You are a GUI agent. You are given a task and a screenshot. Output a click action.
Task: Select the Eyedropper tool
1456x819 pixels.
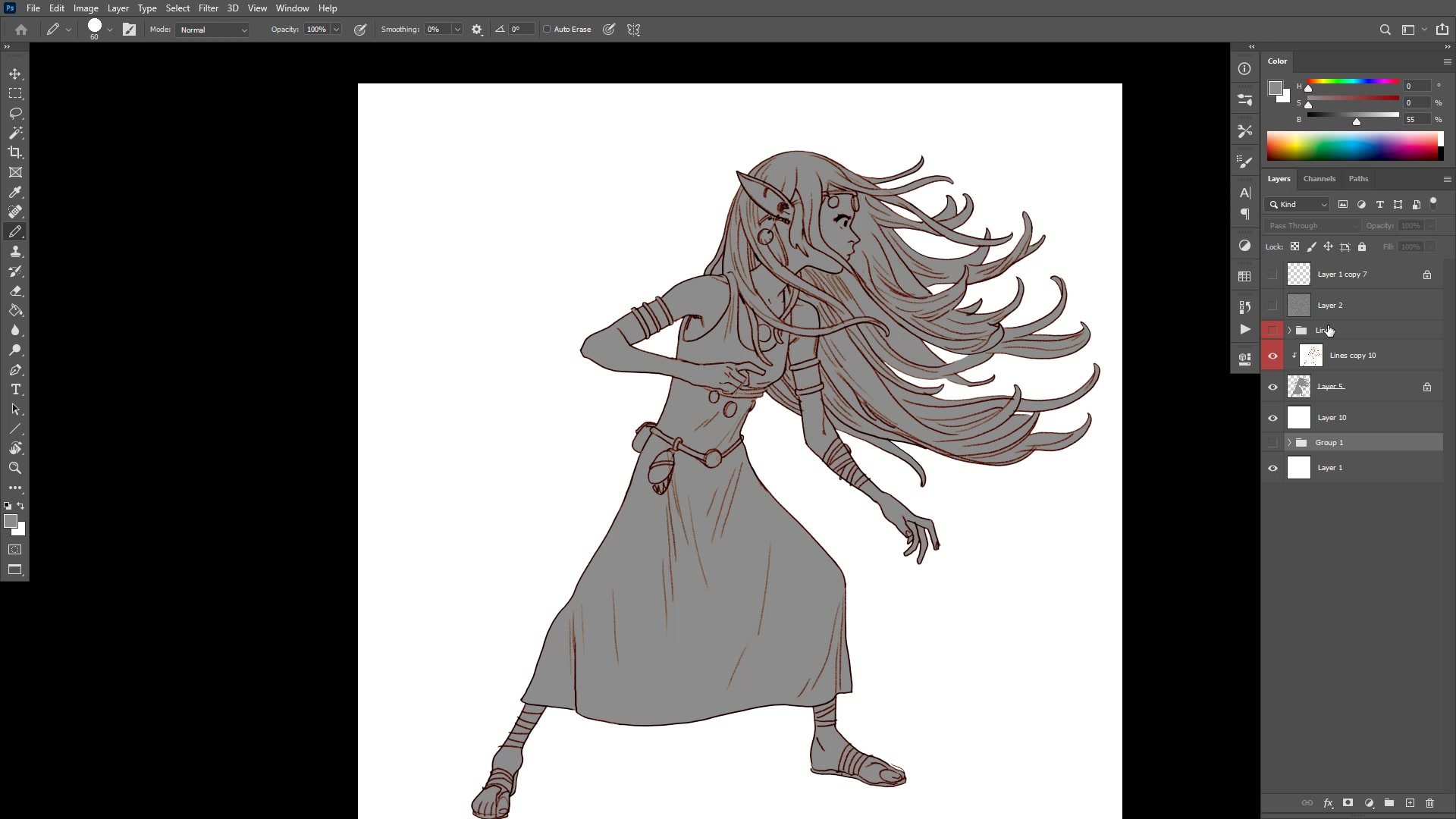point(15,192)
